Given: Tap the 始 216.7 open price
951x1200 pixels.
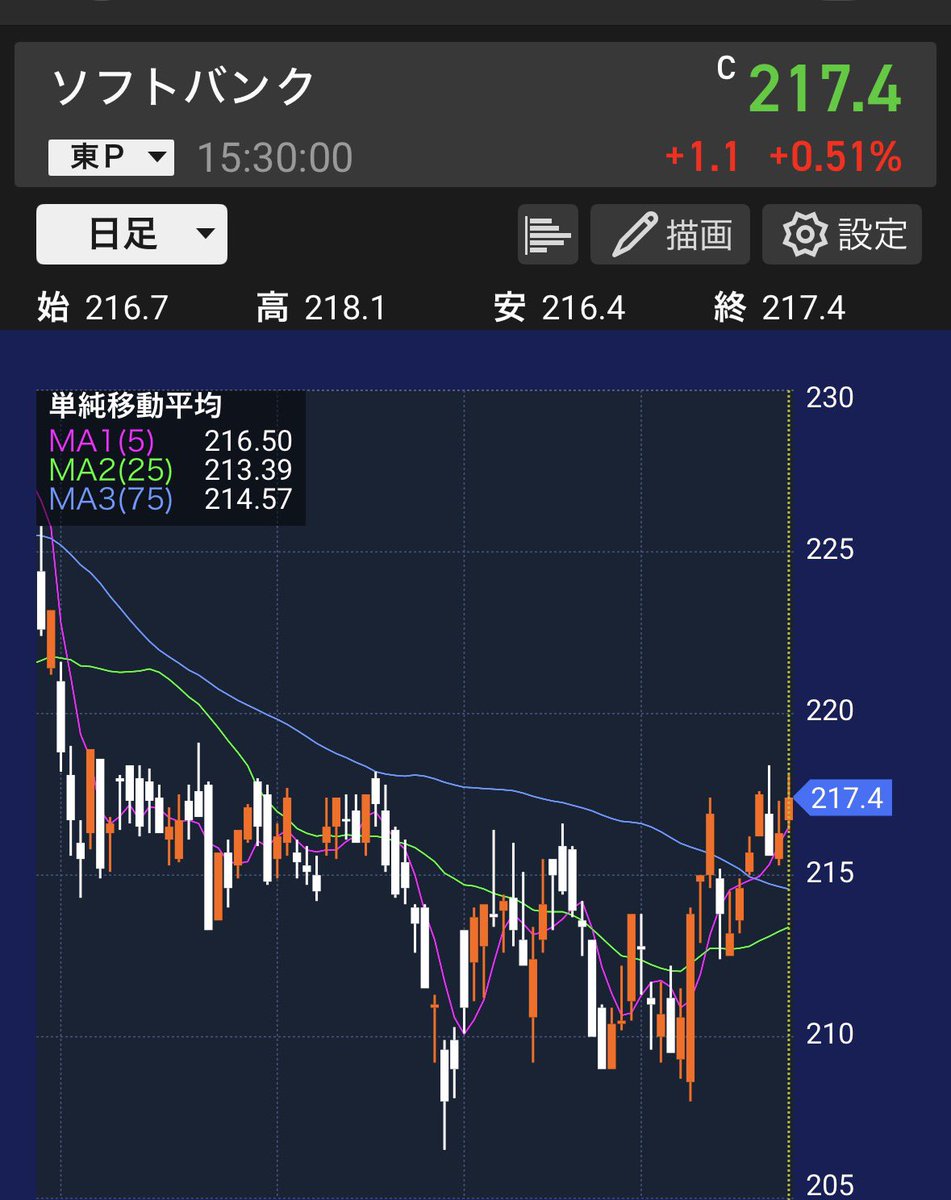Looking at the screenshot, I should point(103,308).
